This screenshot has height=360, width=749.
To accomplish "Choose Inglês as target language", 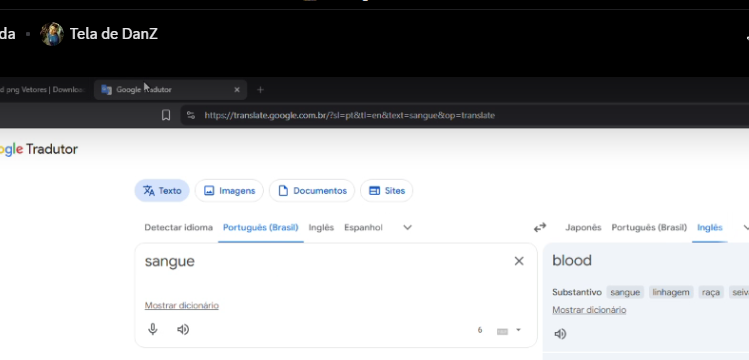I will click(709, 228).
